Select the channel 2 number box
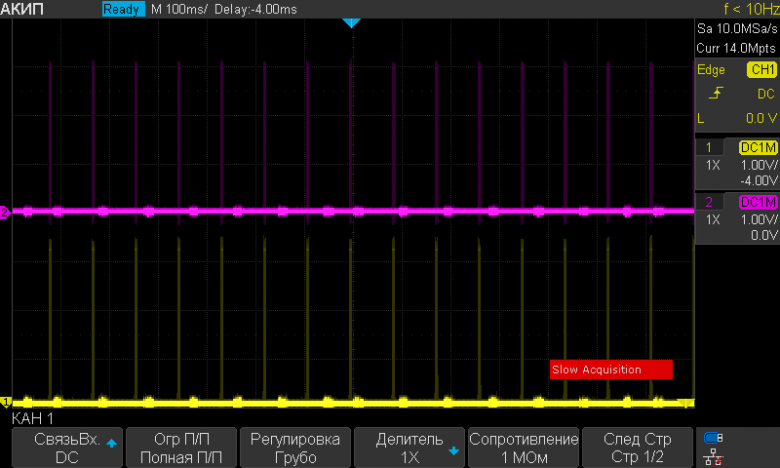 [709, 202]
